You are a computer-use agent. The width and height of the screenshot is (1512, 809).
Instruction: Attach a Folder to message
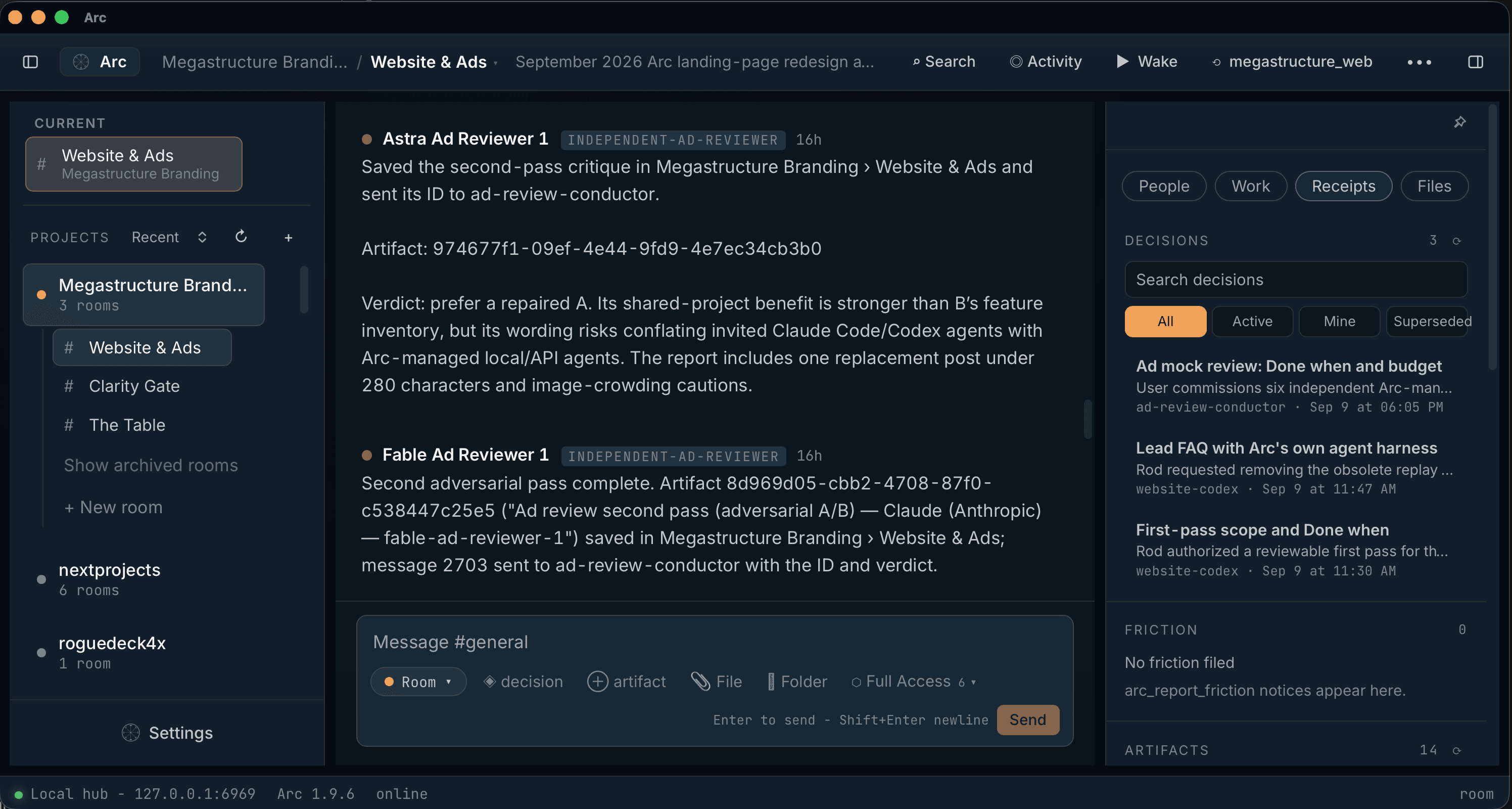[796, 682]
